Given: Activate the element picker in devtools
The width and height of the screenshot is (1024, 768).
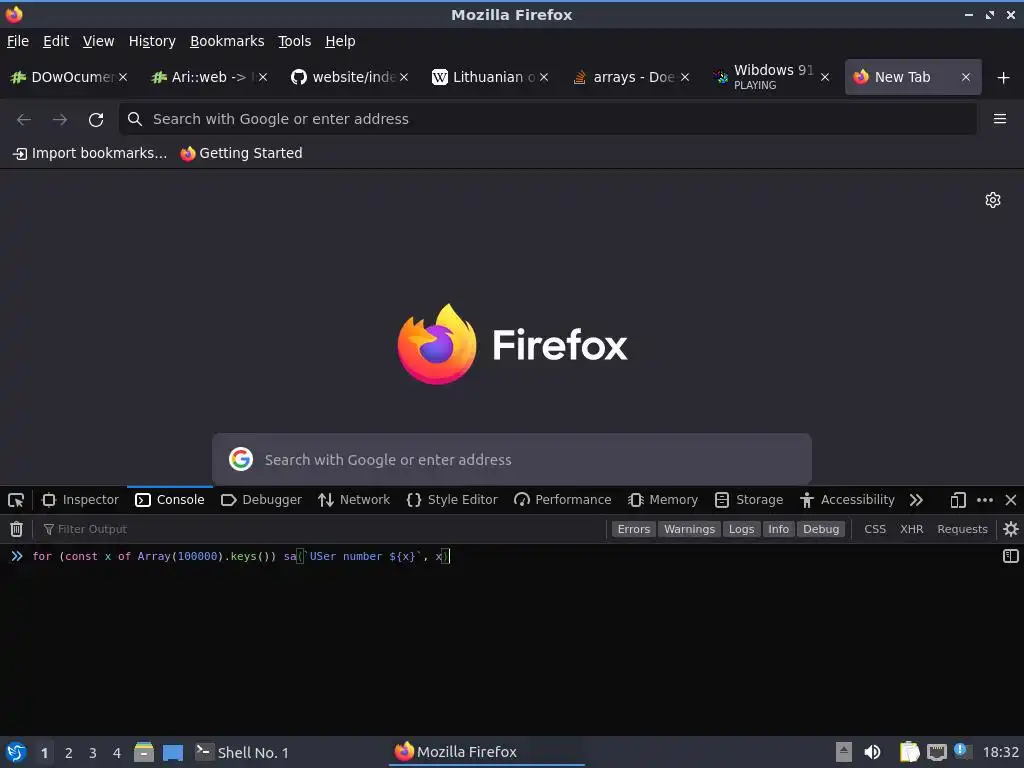Looking at the screenshot, I should coord(16,500).
